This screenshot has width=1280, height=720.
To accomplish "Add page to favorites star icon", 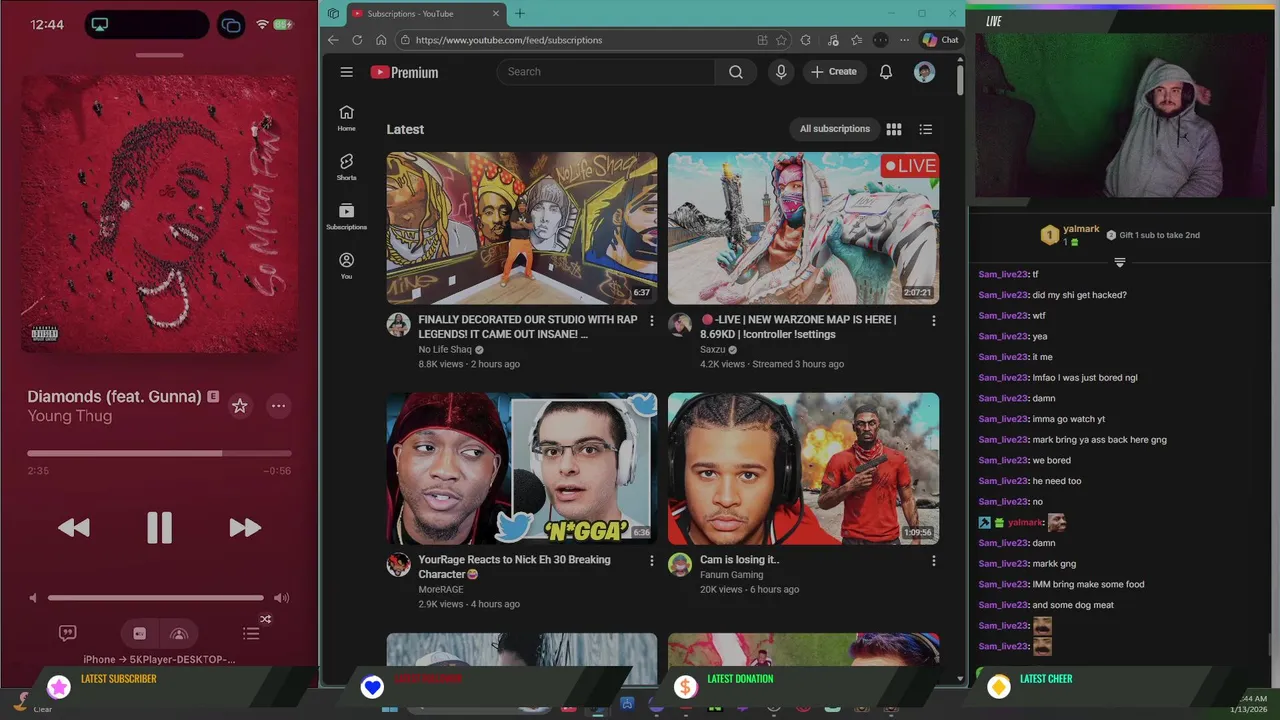I will [781, 40].
